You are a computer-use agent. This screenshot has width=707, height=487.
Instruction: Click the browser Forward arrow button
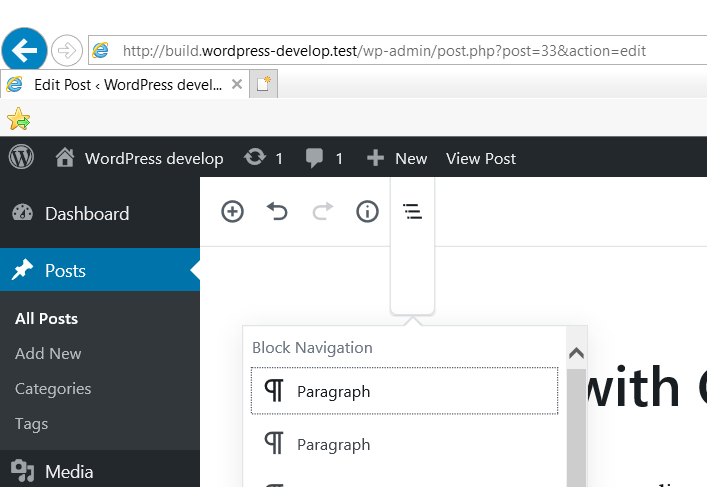point(67,51)
